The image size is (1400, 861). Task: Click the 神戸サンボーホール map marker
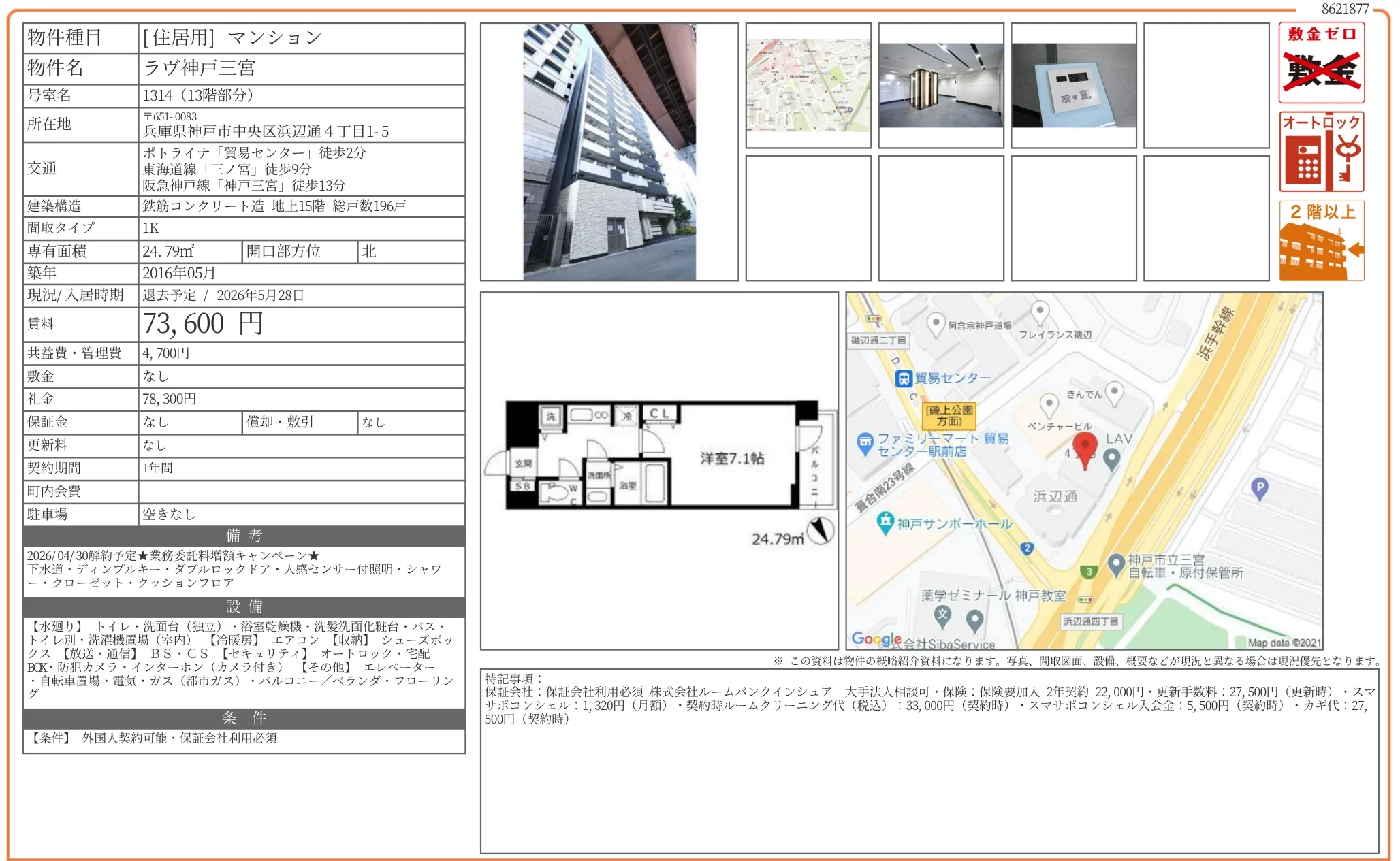coord(885,522)
